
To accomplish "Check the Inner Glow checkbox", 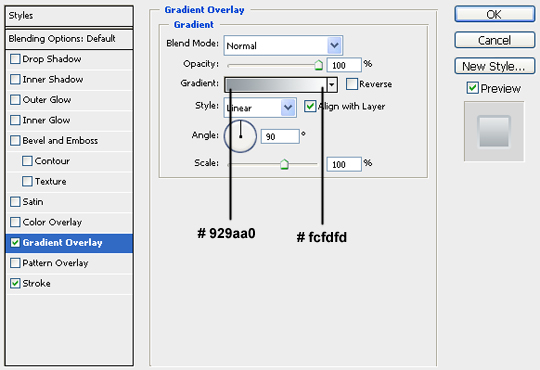I will click(x=15, y=120).
